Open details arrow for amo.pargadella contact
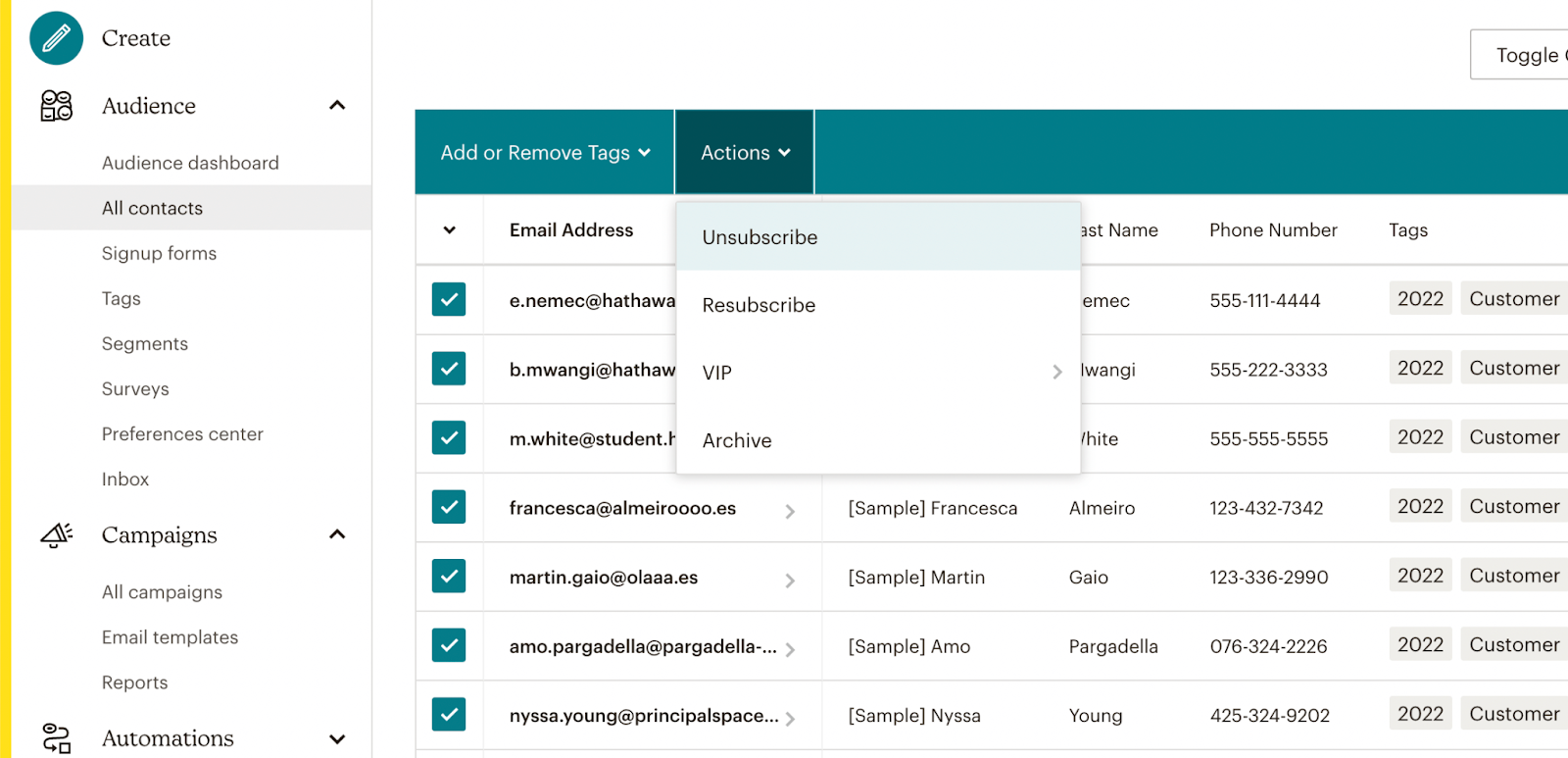The height and width of the screenshot is (758, 1568). pos(790,649)
